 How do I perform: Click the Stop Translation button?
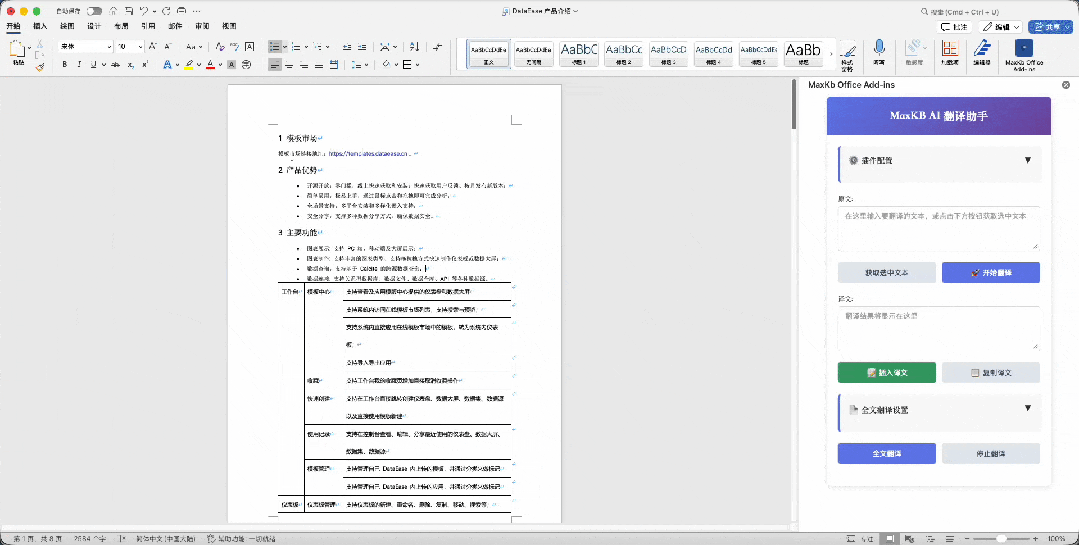pos(990,453)
